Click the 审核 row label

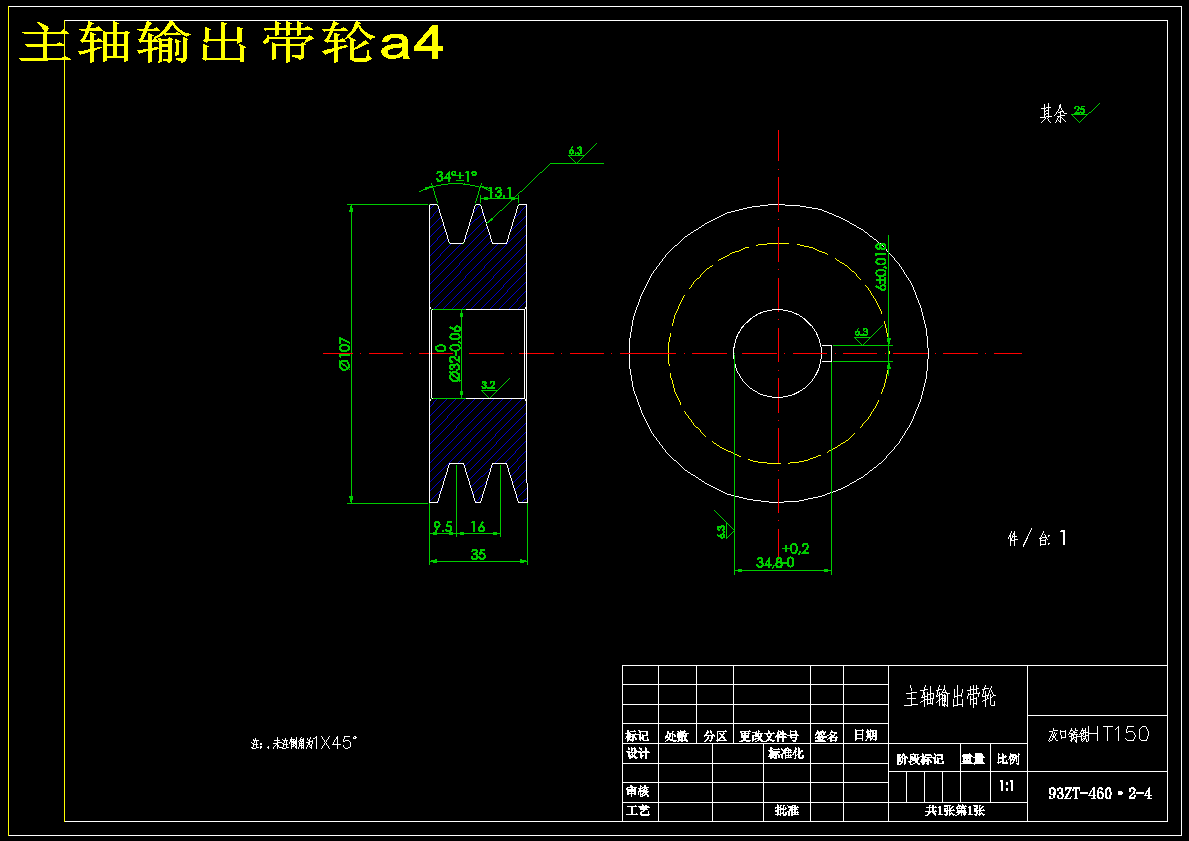point(638,791)
